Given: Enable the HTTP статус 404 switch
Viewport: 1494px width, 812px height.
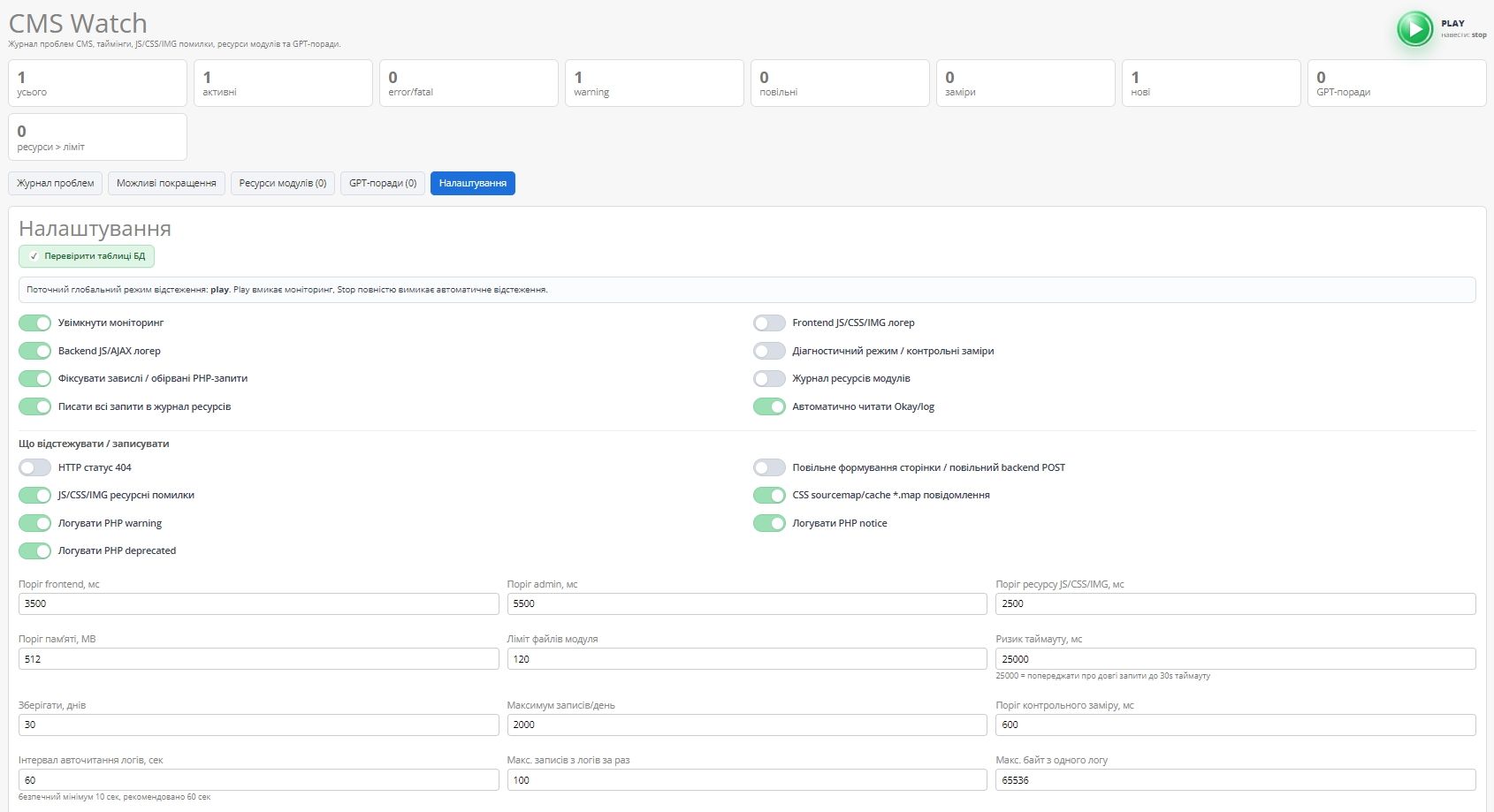Looking at the screenshot, I should (35, 467).
